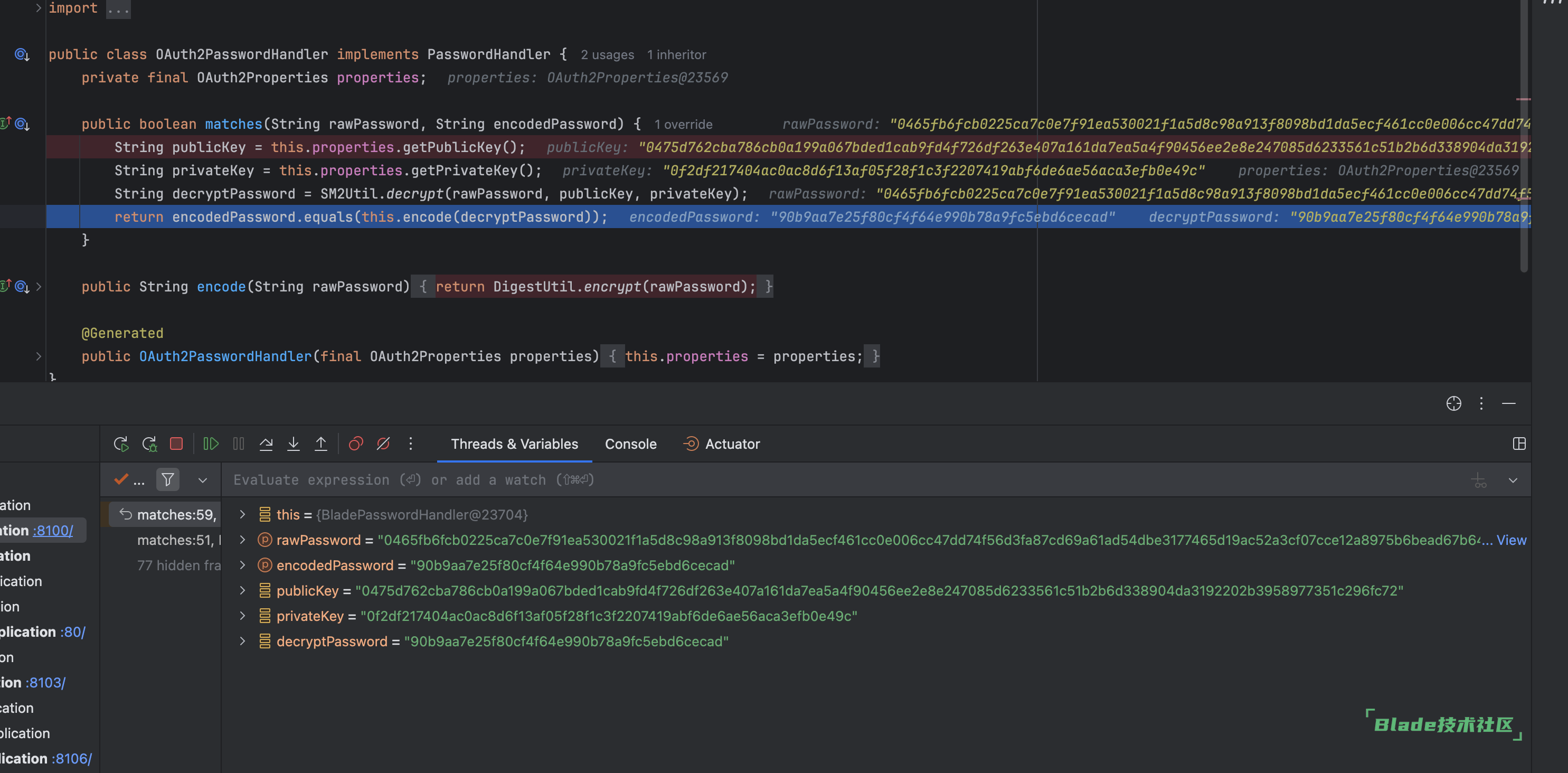The image size is (1568, 773).
Task: Click the editor vertical scrollbar
Action: (x=1524, y=137)
